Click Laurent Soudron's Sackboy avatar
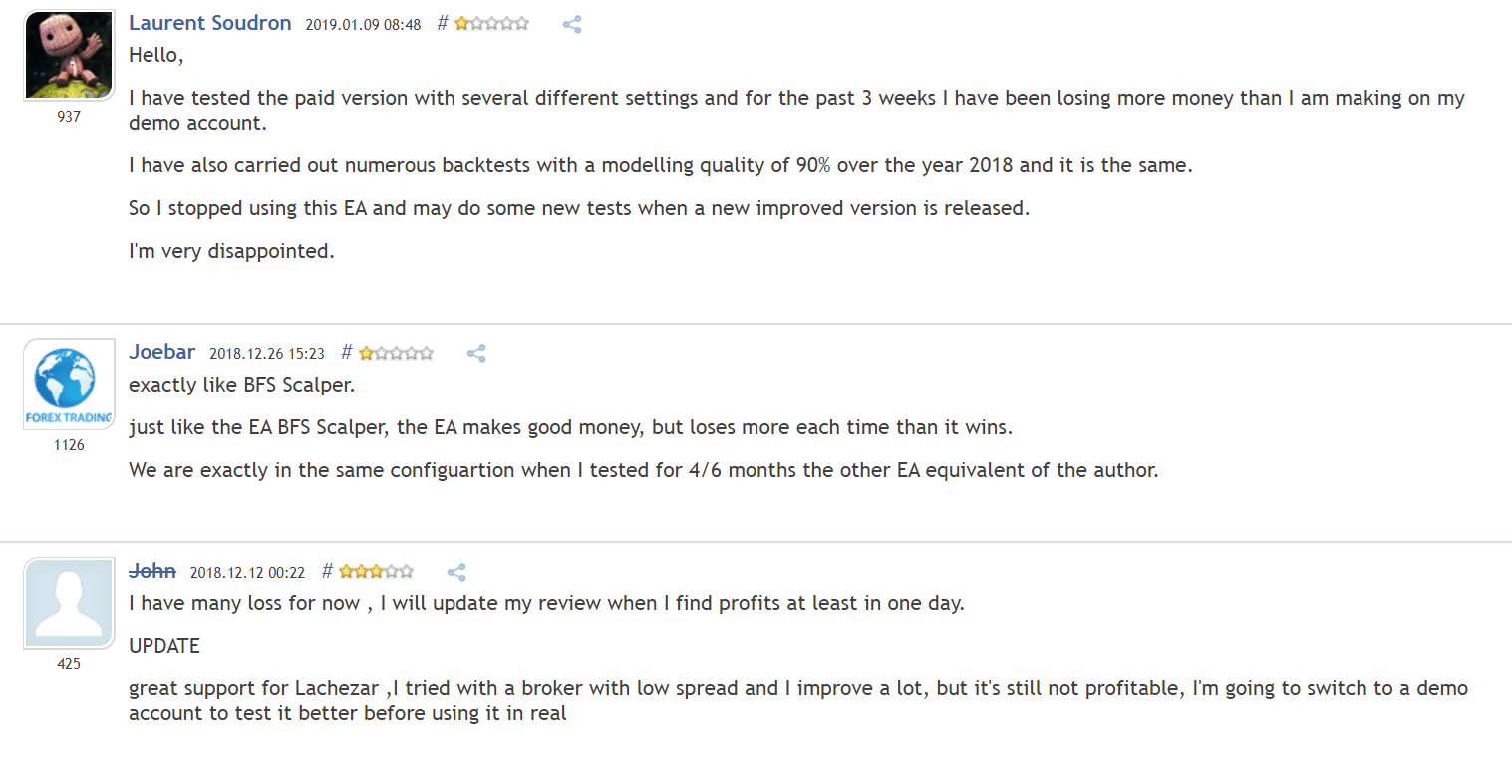The height and width of the screenshot is (784, 1512). point(69,56)
